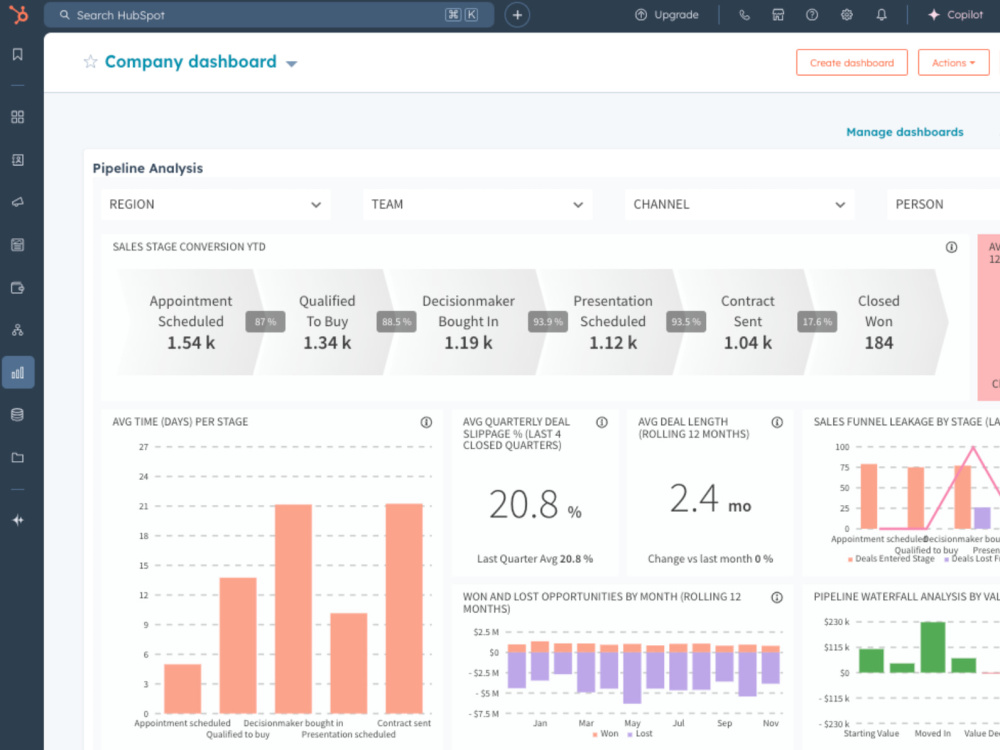Click Change vs last month 0 % text
Viewport: 1000px width, 750px height.
tap(710, 559)
